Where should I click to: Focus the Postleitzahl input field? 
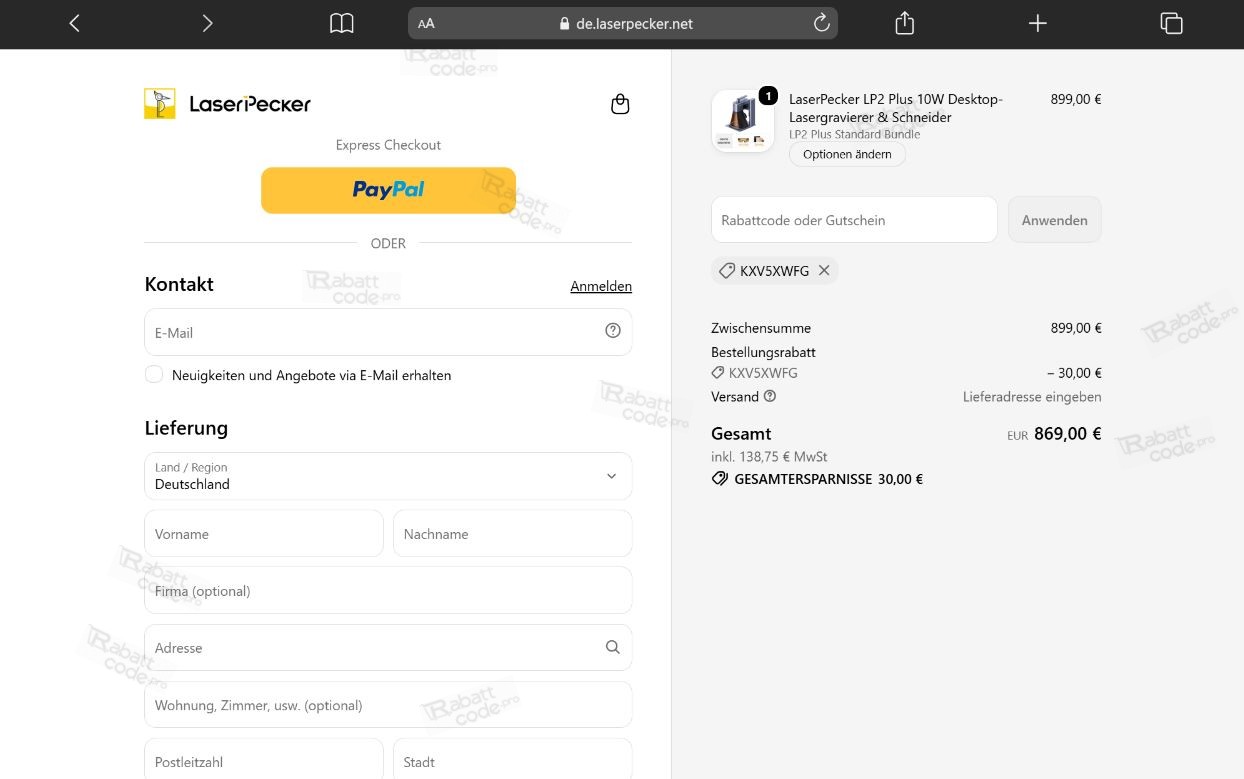[x=264, y=760]
